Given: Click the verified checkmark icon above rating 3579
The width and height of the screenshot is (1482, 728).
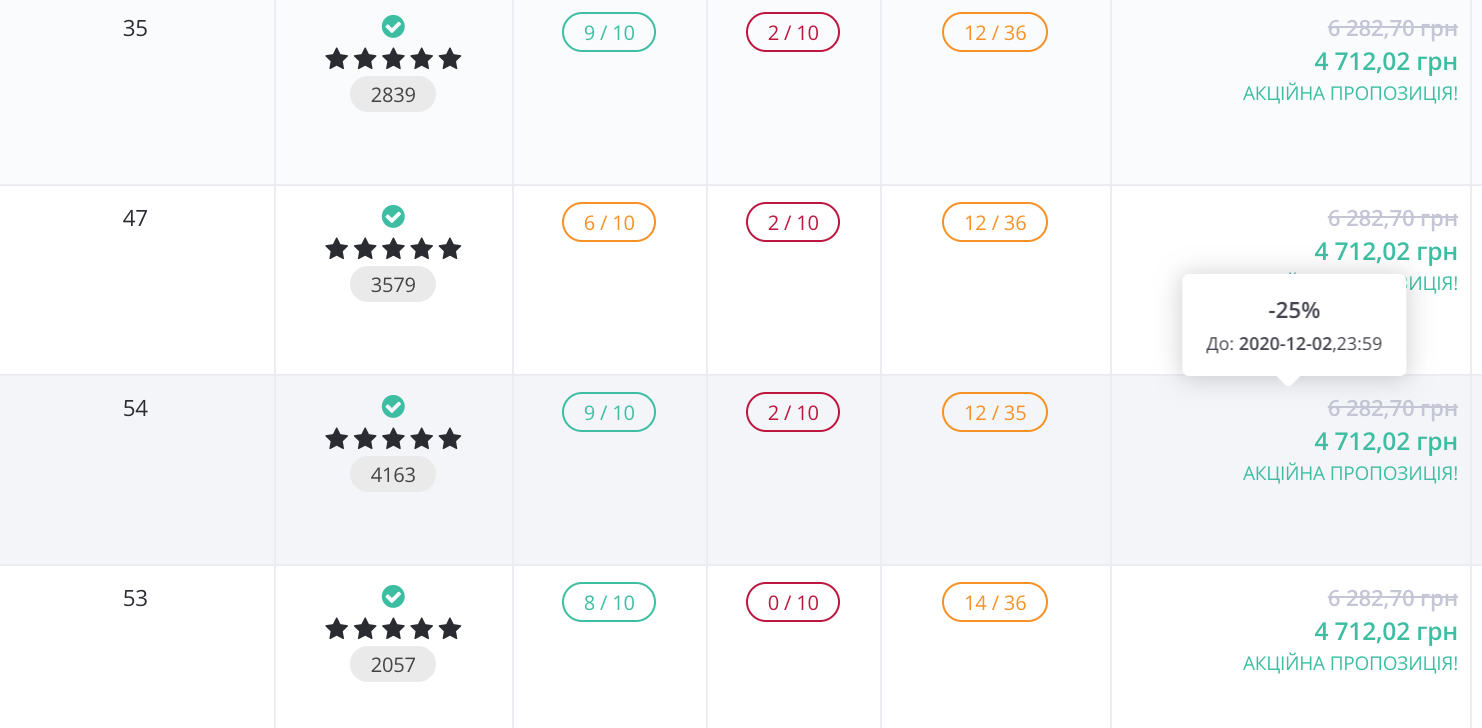Looking at the screenshot, I should coord(393,216).
